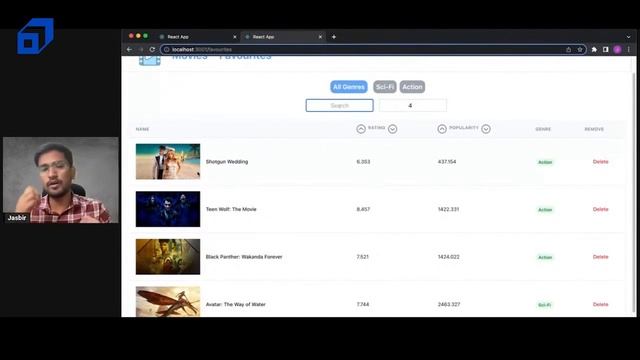
Task: Focus the Search input field
Action: (x=340, y=105)
